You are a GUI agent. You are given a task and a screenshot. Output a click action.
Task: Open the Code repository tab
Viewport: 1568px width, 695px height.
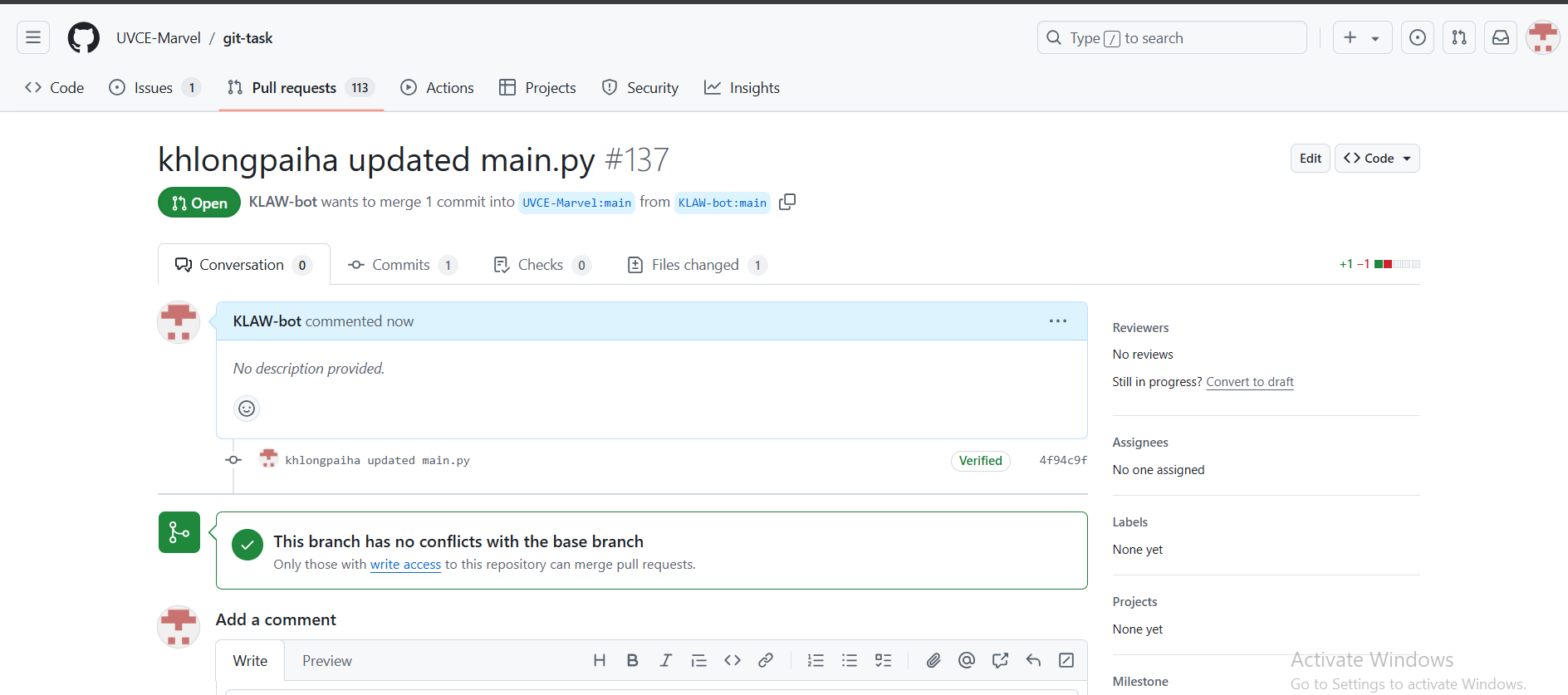click(55, 88)
